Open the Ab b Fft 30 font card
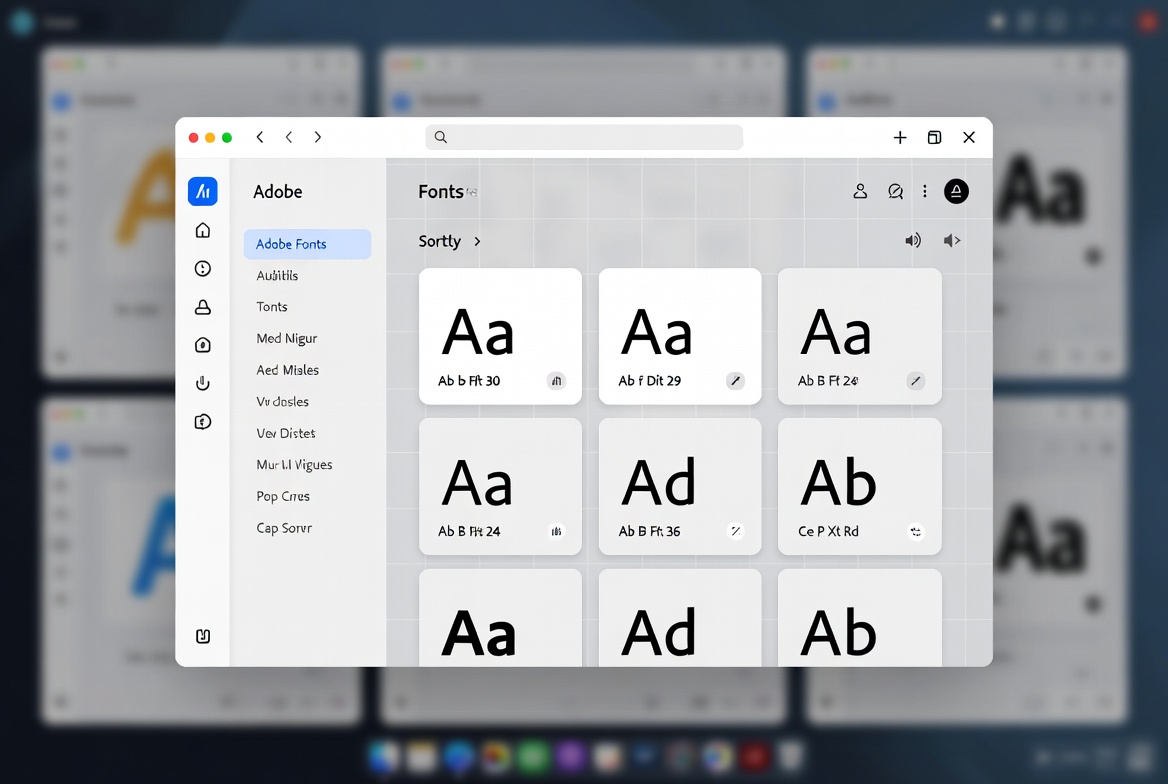 (x=500, y=336)
